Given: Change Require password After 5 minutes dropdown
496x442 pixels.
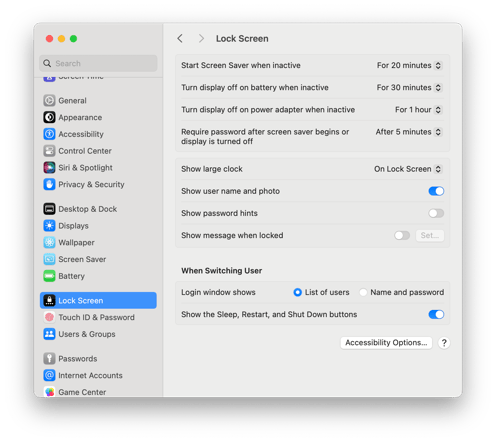Looking at the screenshot, I should [x=408, y=132].
